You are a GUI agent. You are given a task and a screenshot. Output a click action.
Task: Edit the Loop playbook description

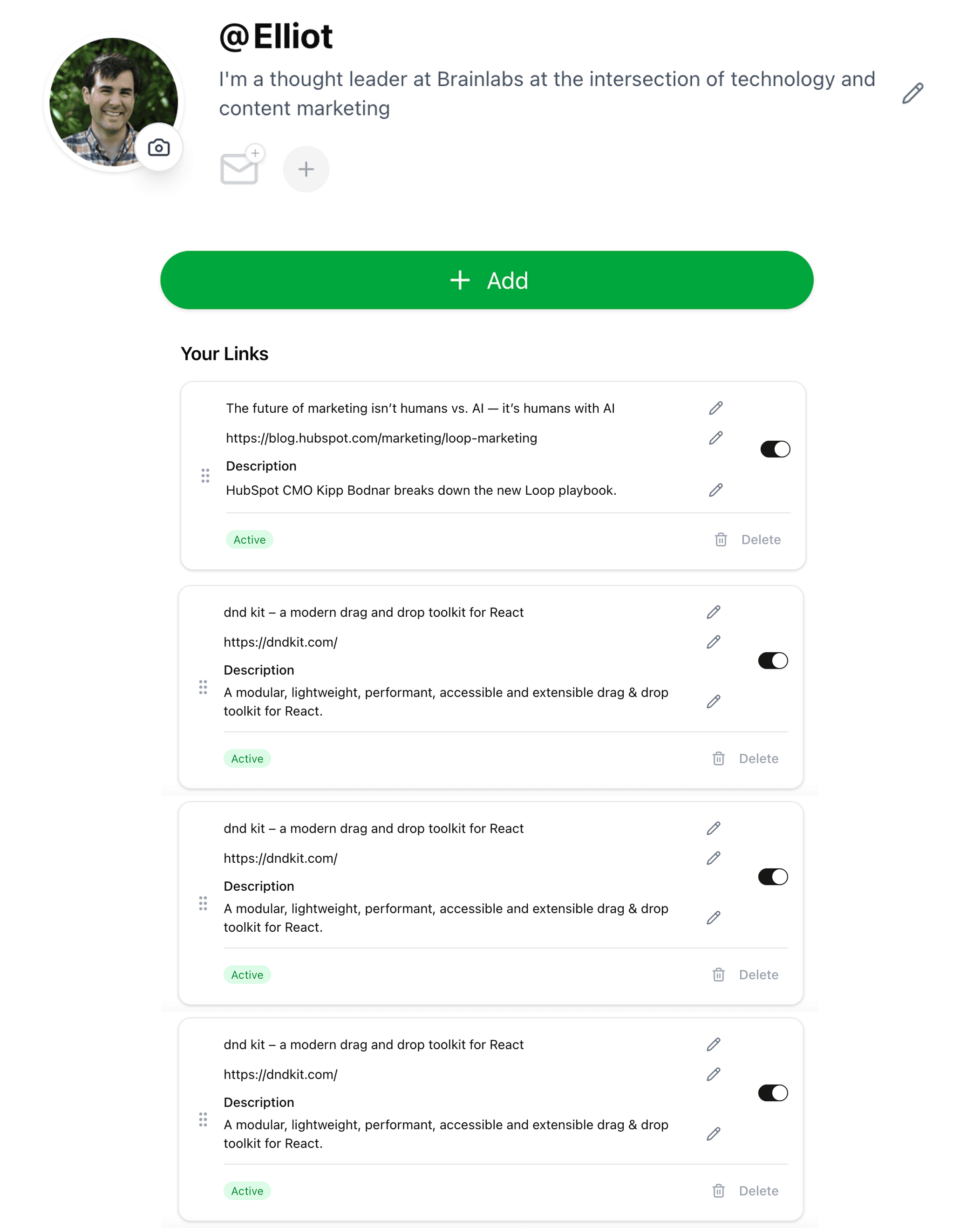click(x=716, y=490)
